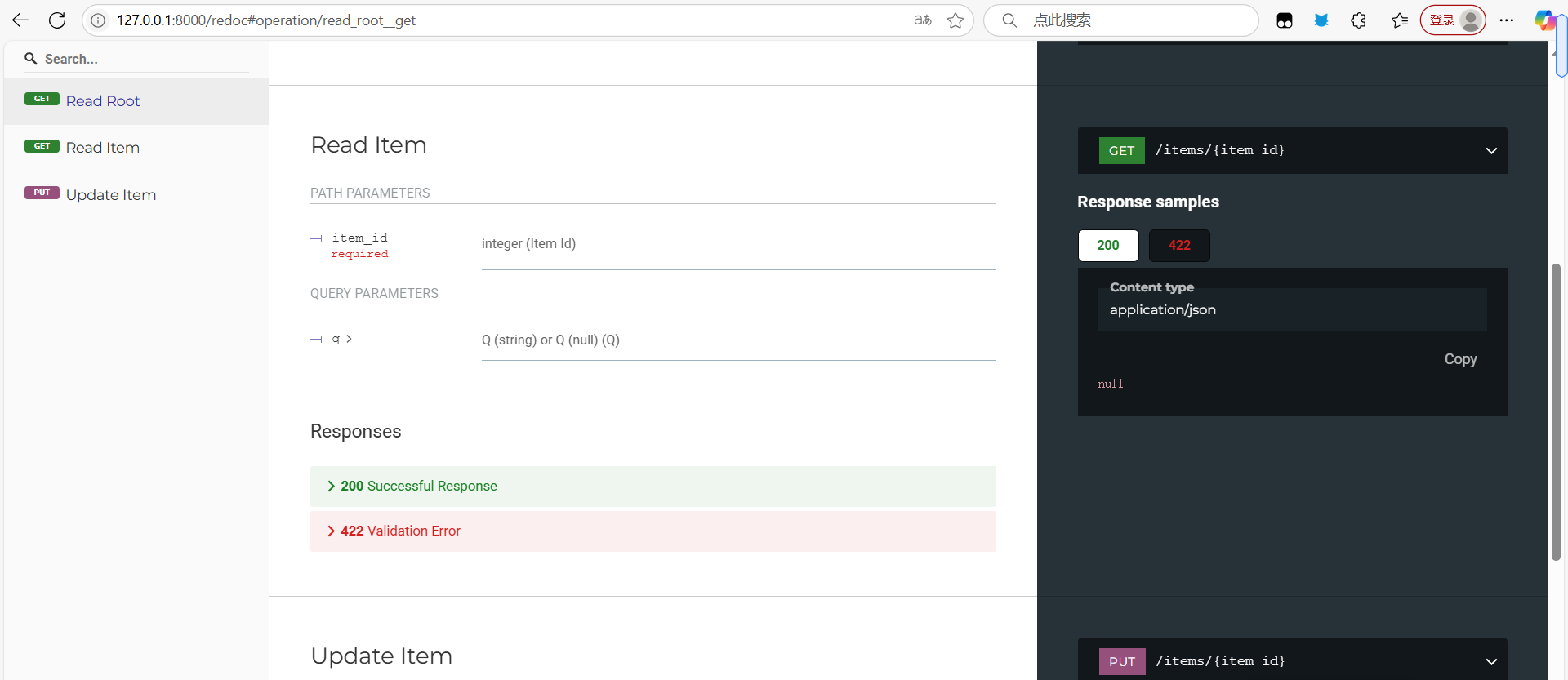Open browser Settings and more menu
This screenshot has height=680, width=1568.
(x=1507, y=20)
